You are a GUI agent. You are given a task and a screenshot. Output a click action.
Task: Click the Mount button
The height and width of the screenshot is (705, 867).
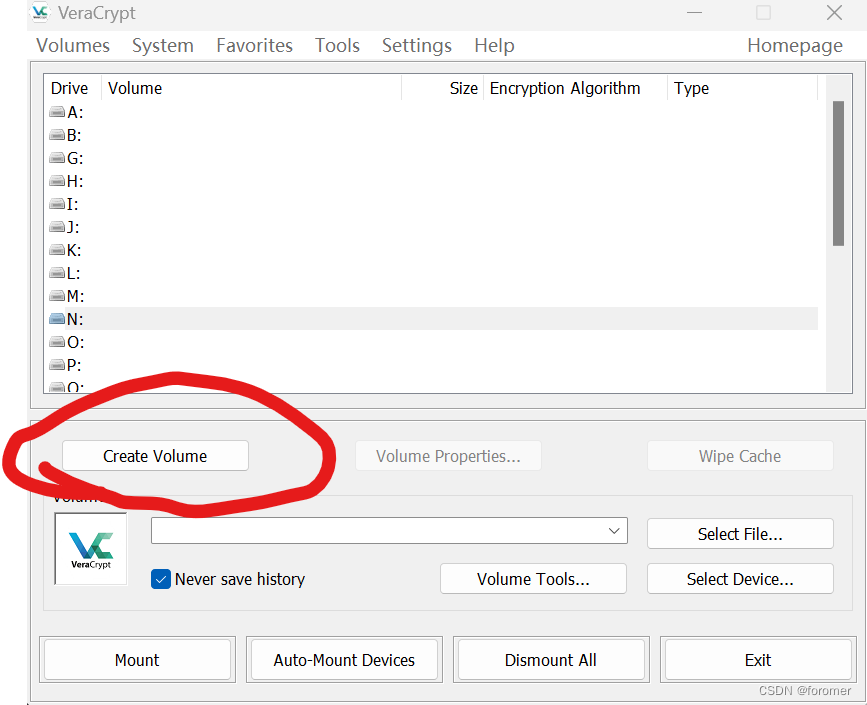coord(137,660)
